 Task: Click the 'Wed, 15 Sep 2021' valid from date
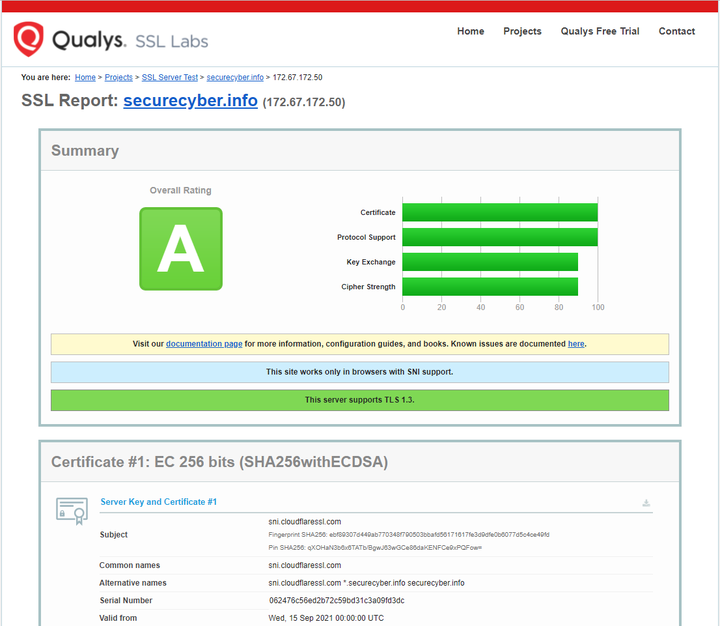[326, 618]
